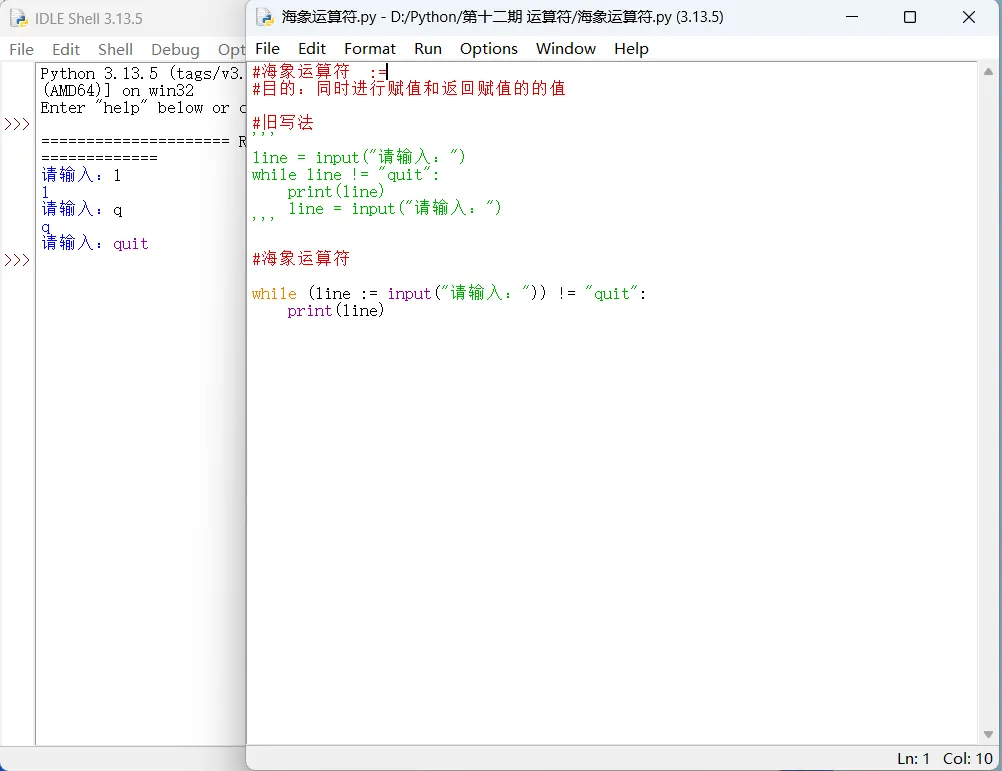Click the IDLE Shell 3.13.5 title bar

pos(89,19)
